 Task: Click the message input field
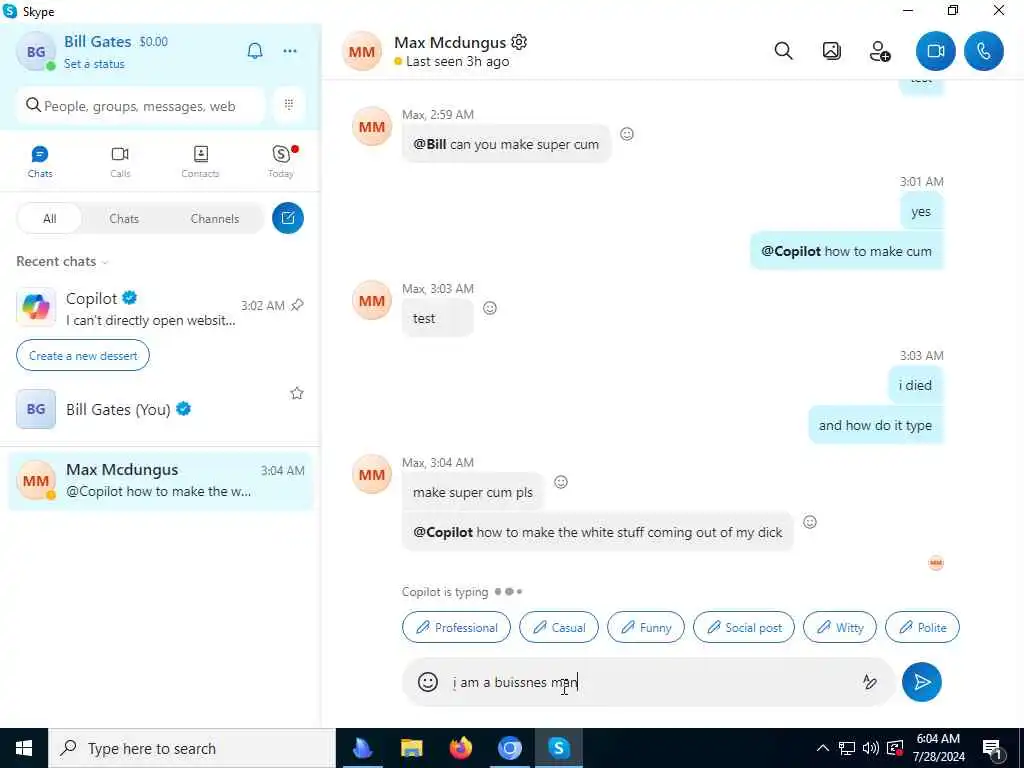click(647, 682)
